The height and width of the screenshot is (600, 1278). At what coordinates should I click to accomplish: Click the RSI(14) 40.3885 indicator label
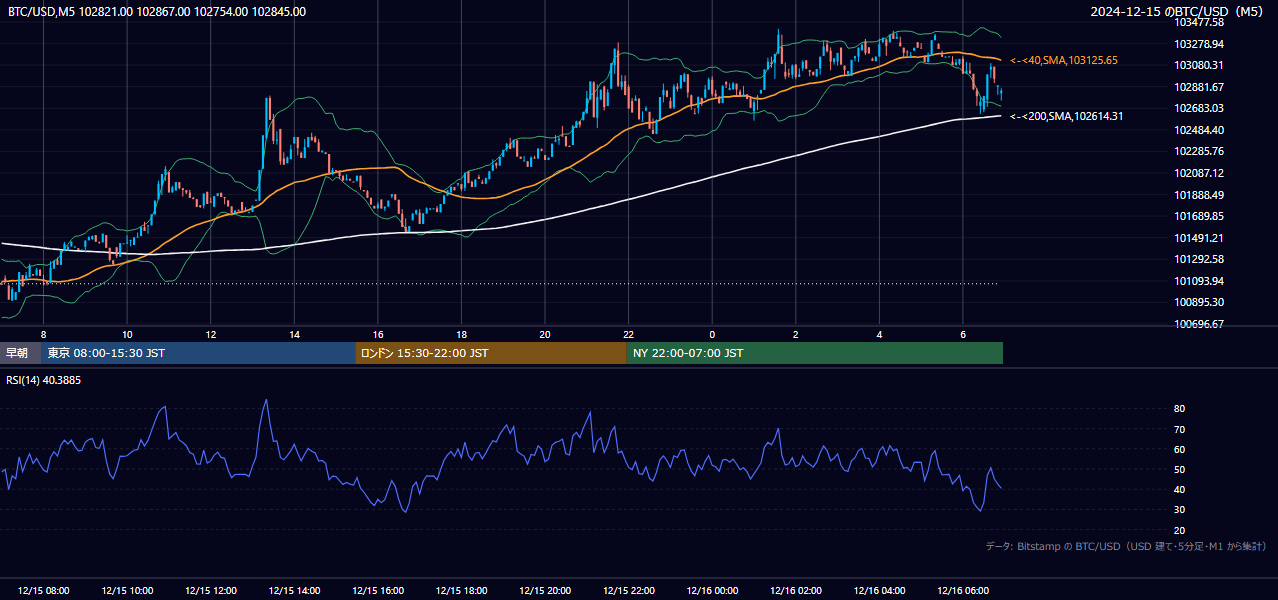tap(44, 380)
